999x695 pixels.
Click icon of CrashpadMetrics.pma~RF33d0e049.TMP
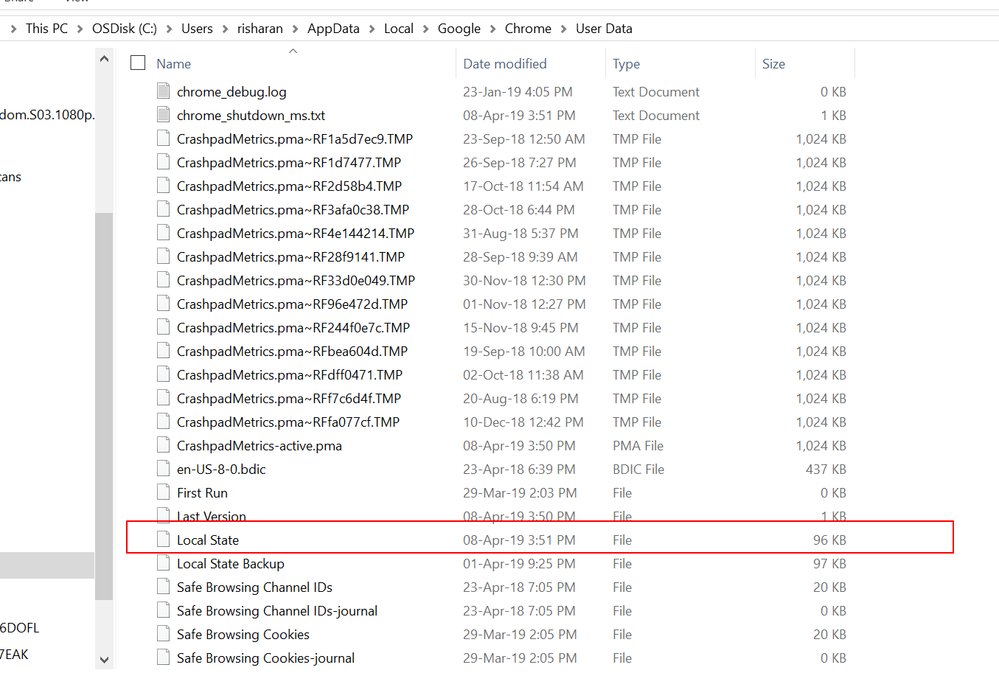(x=163, y=280)
